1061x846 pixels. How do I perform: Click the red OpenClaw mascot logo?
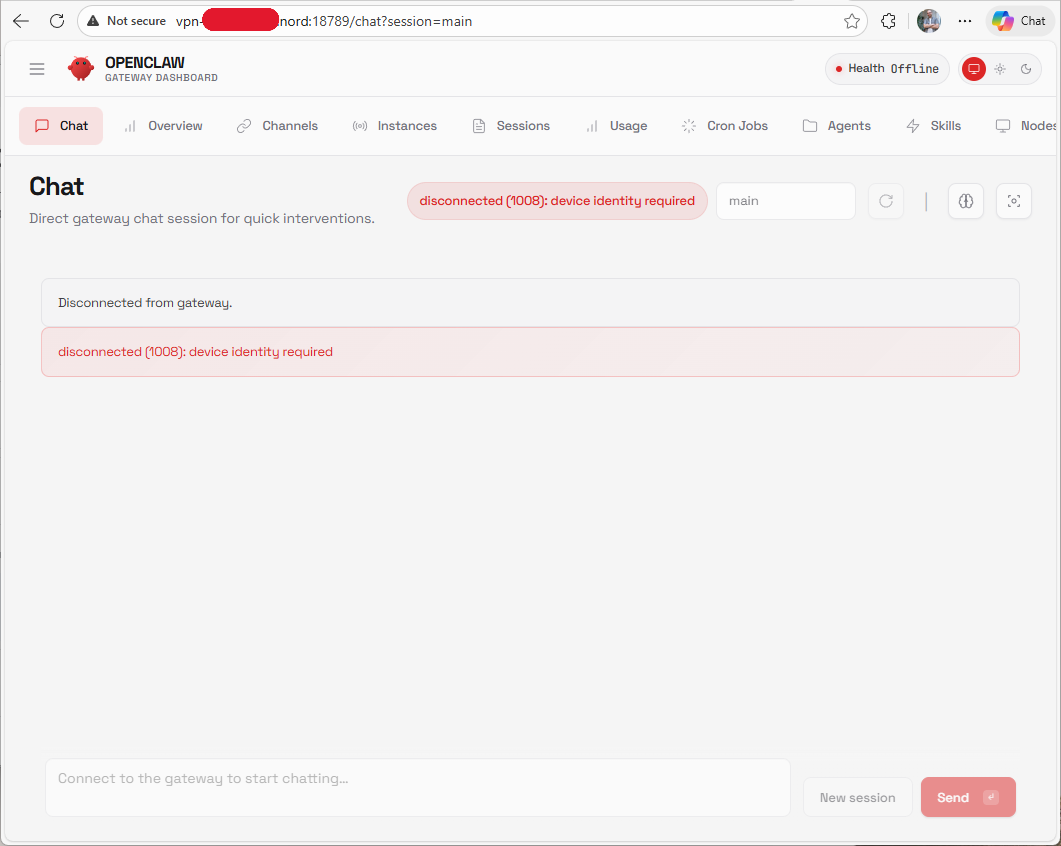tap(81, 69)
